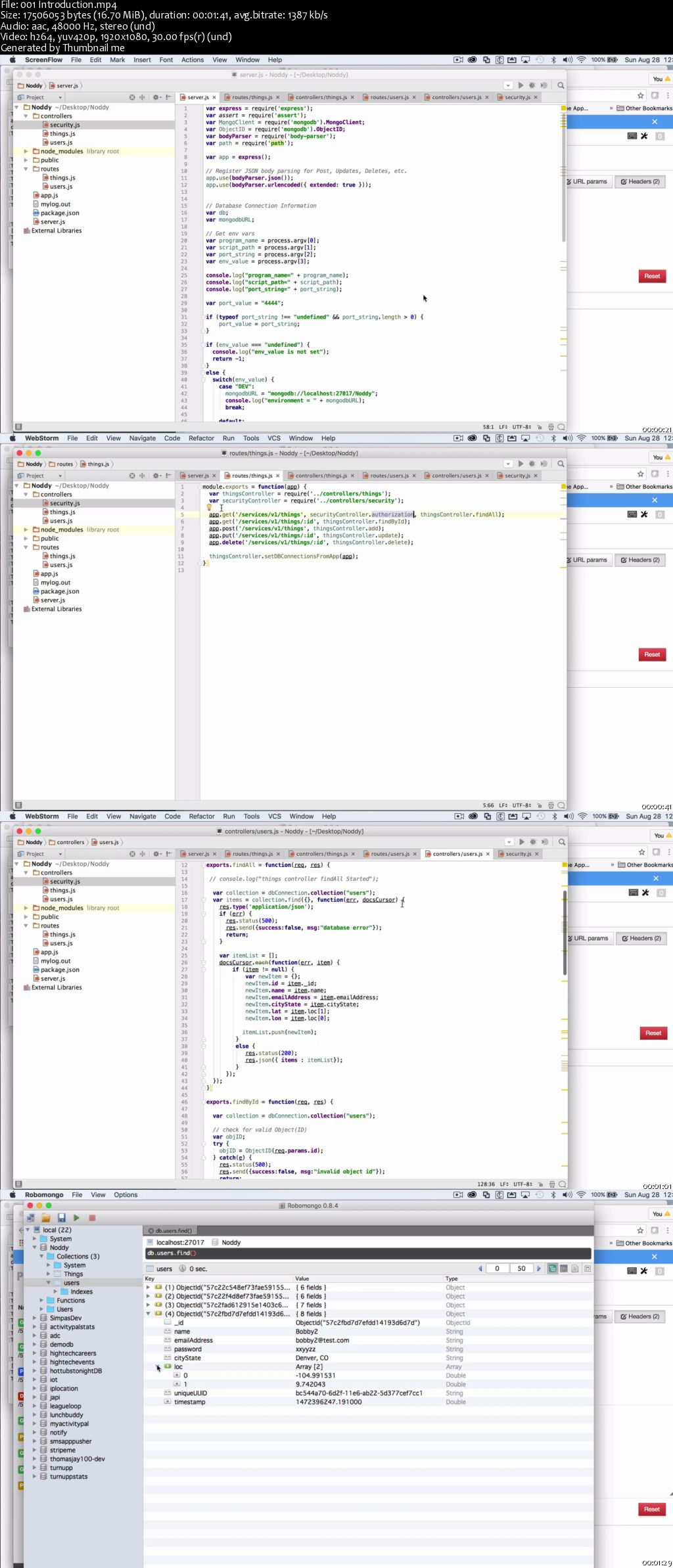
Task: Click Reset button beside the Robomongo window
Action: 652,1509
